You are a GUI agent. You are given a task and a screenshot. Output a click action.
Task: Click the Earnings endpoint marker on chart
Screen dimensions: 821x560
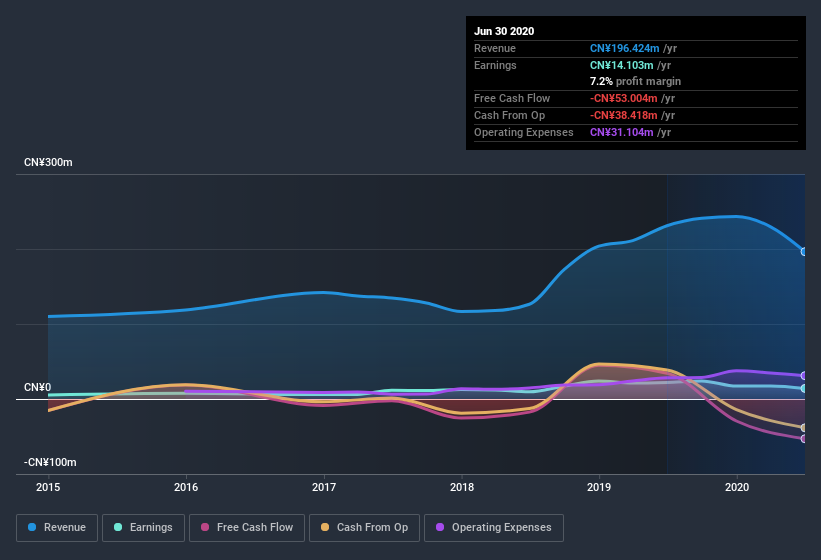click(804, 388)
